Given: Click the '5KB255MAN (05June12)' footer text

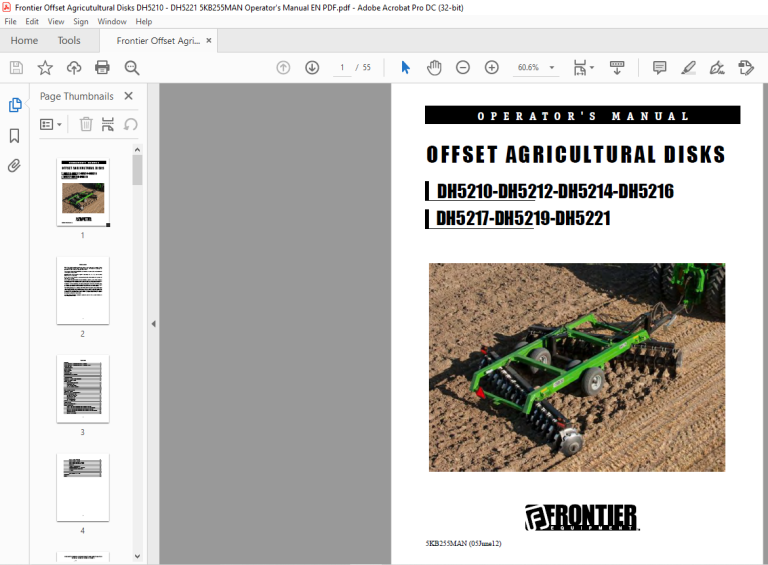Looking at the screenshot, I should coord(463,543).
